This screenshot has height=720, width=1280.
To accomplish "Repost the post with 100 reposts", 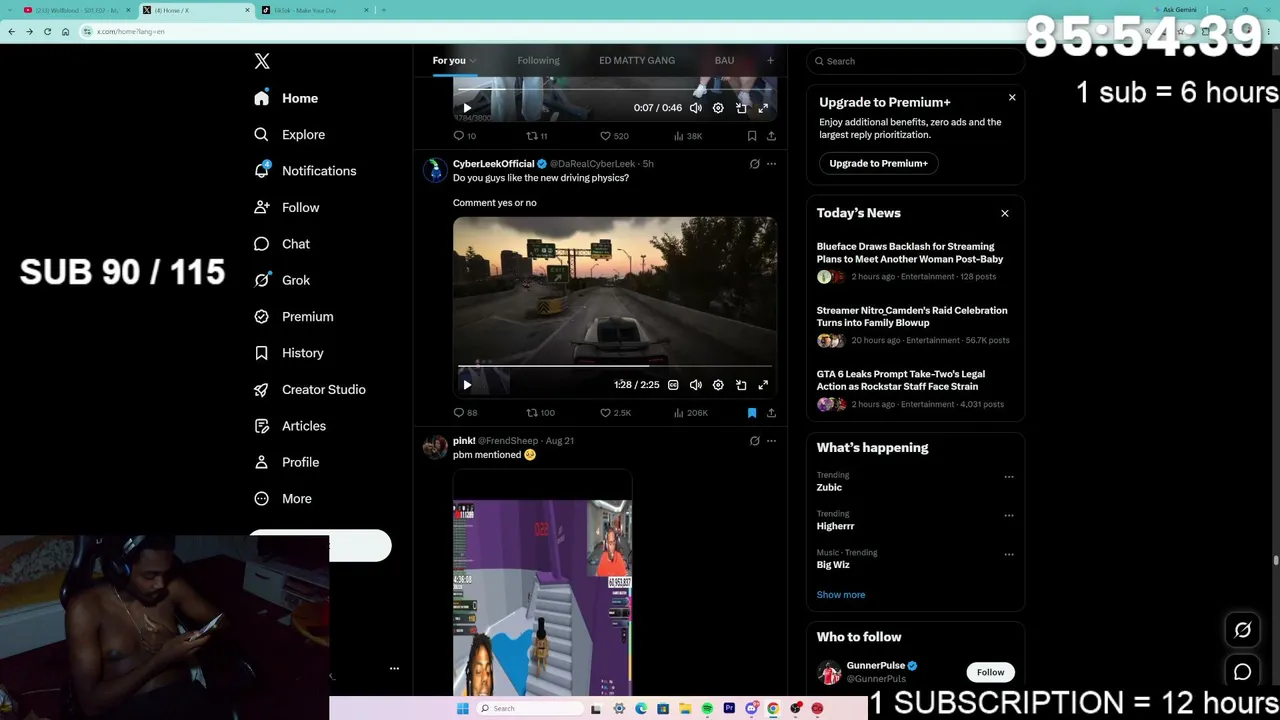I will click(541, 413).
